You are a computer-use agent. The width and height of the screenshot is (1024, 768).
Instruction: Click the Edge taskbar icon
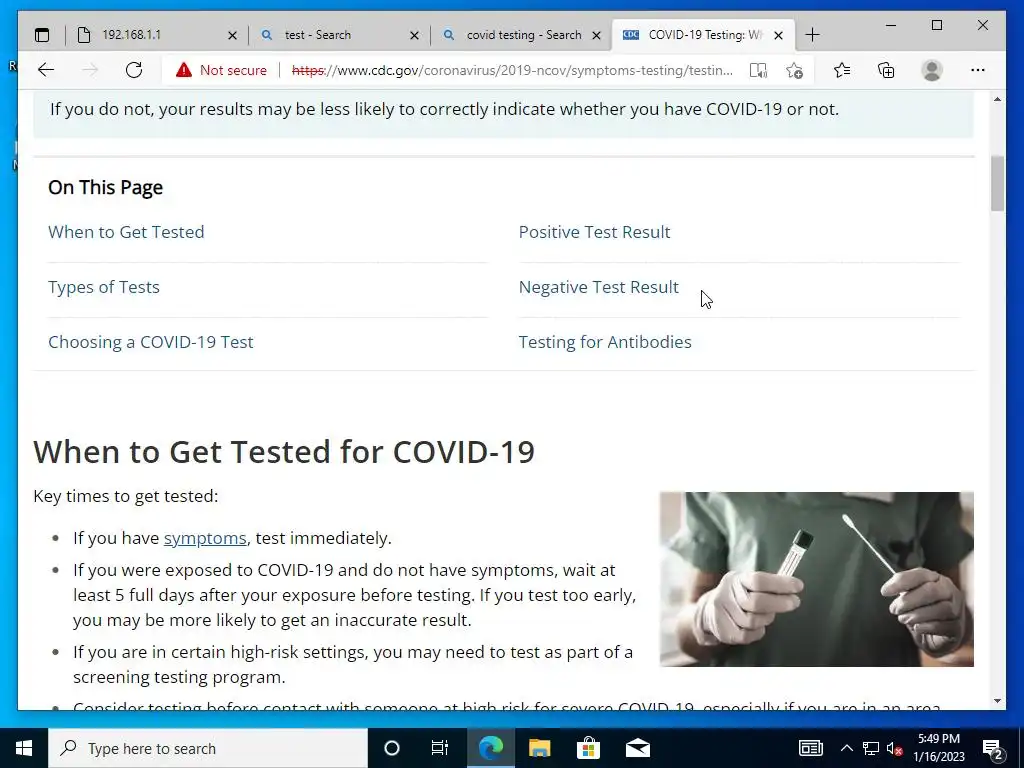tap(490, 748)
